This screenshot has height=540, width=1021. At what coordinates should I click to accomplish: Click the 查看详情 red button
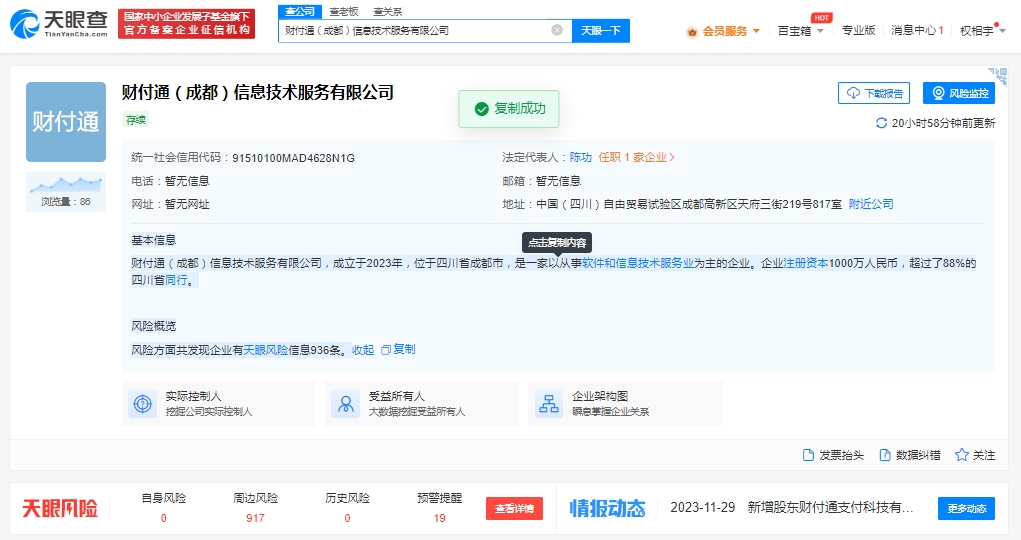click(x=514, y=508)
